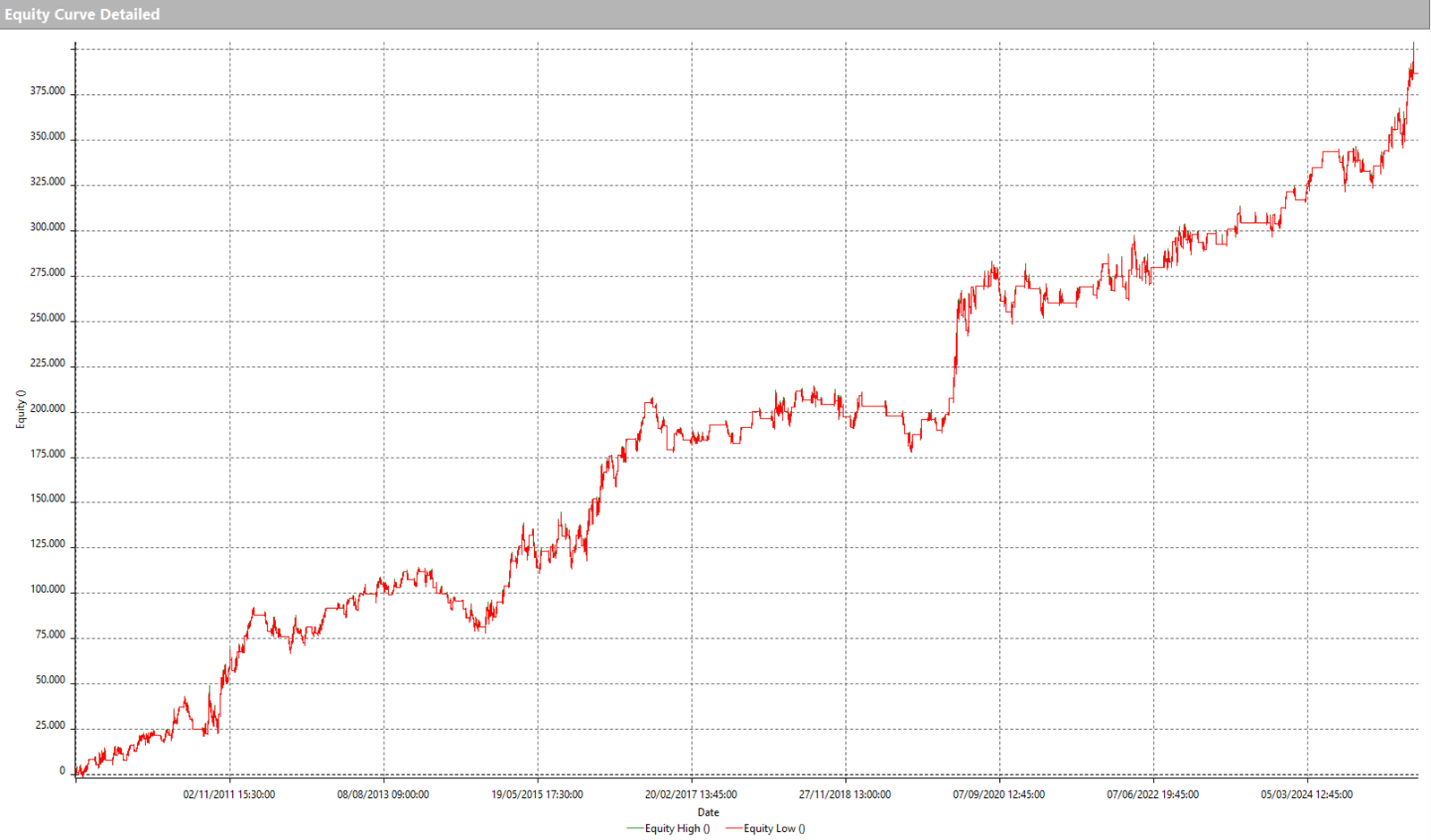
Task: Click the 200.000 y-axis value
Action: point(47,408)
